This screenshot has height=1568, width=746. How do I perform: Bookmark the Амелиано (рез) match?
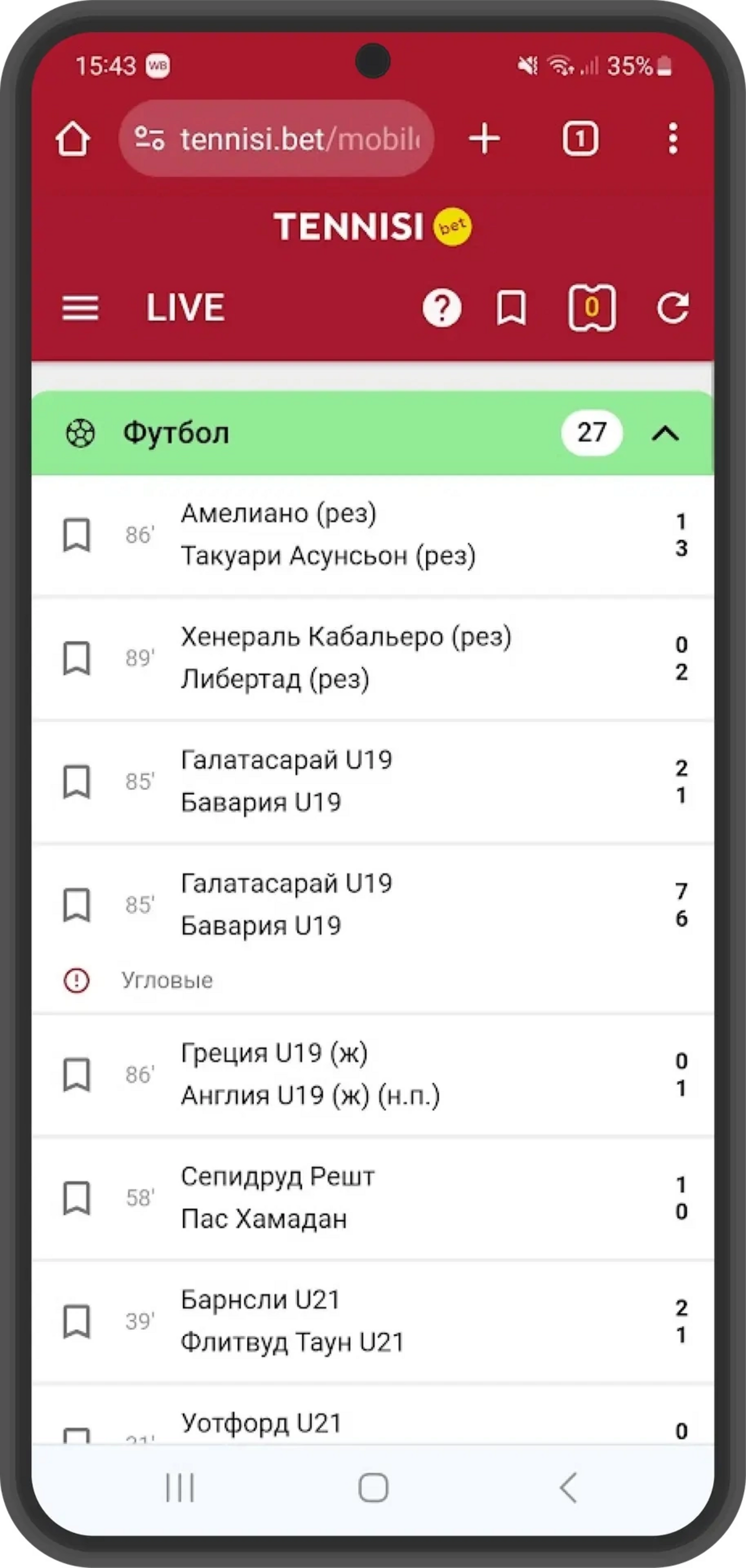[77, 535]
